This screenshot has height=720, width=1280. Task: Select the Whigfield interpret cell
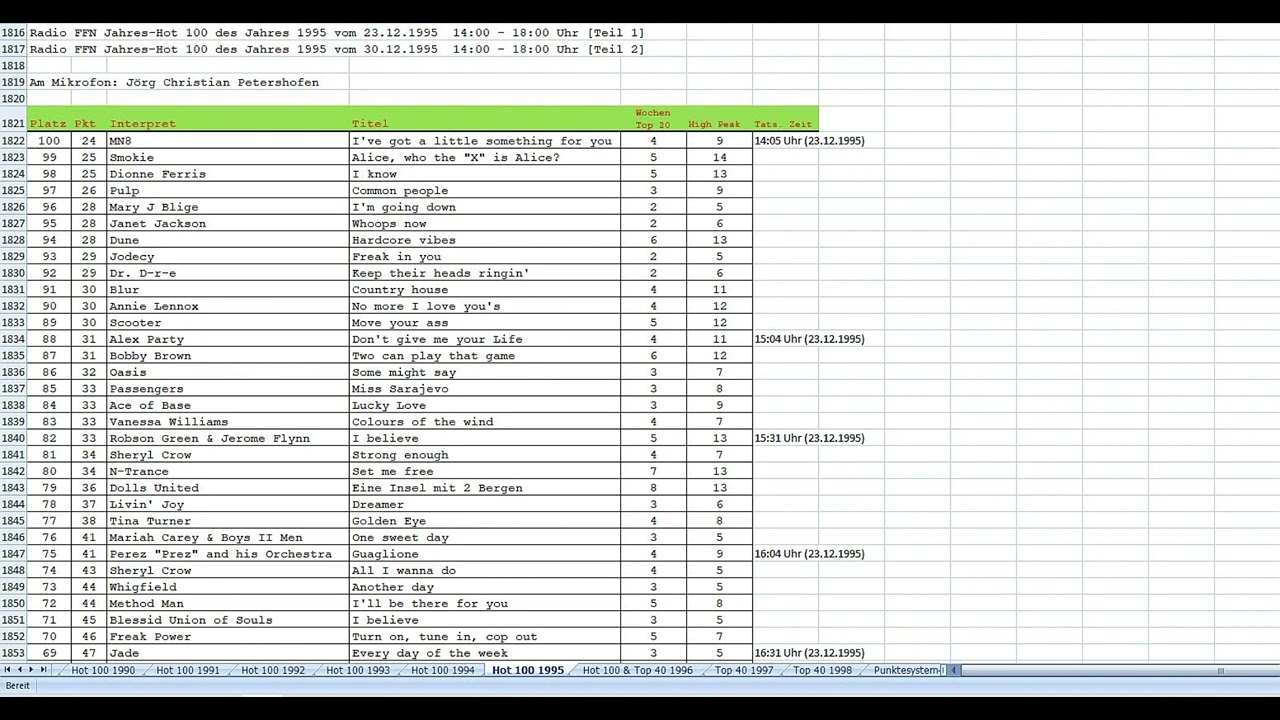point(228,587)
